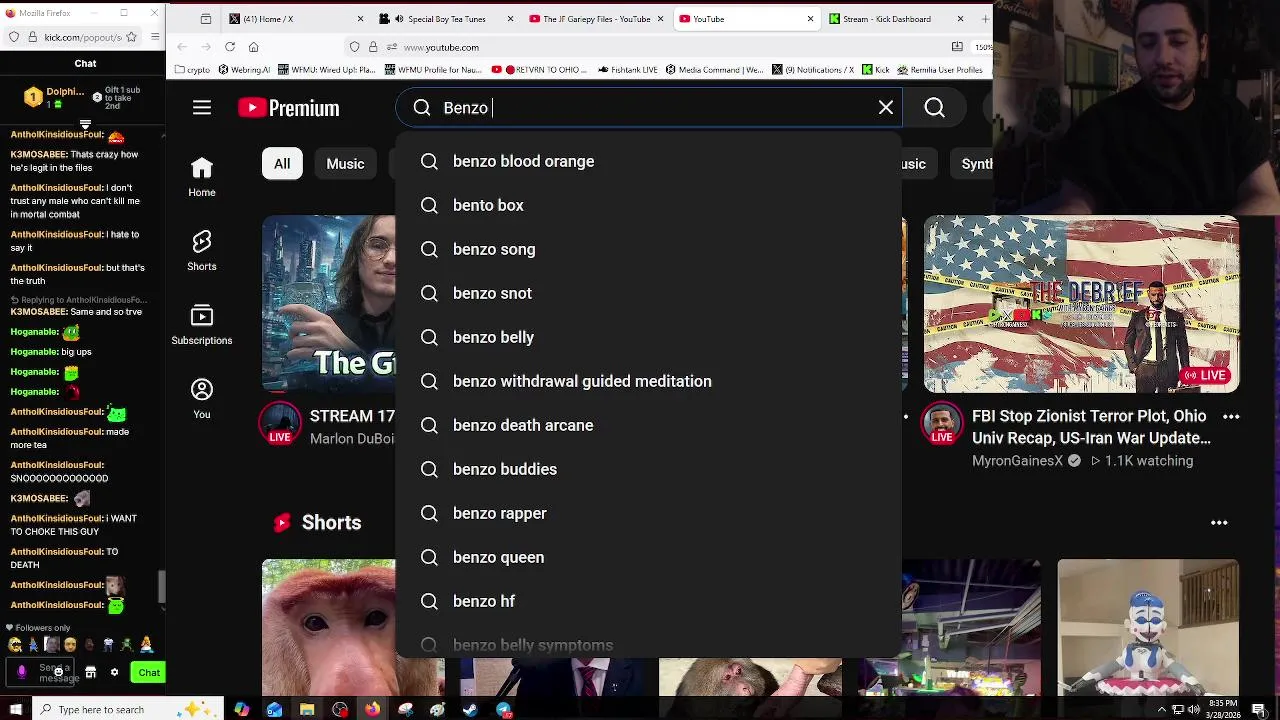1280x720 pixels.
Task: Send message with the green Chat button
Action: pos(149,672)
